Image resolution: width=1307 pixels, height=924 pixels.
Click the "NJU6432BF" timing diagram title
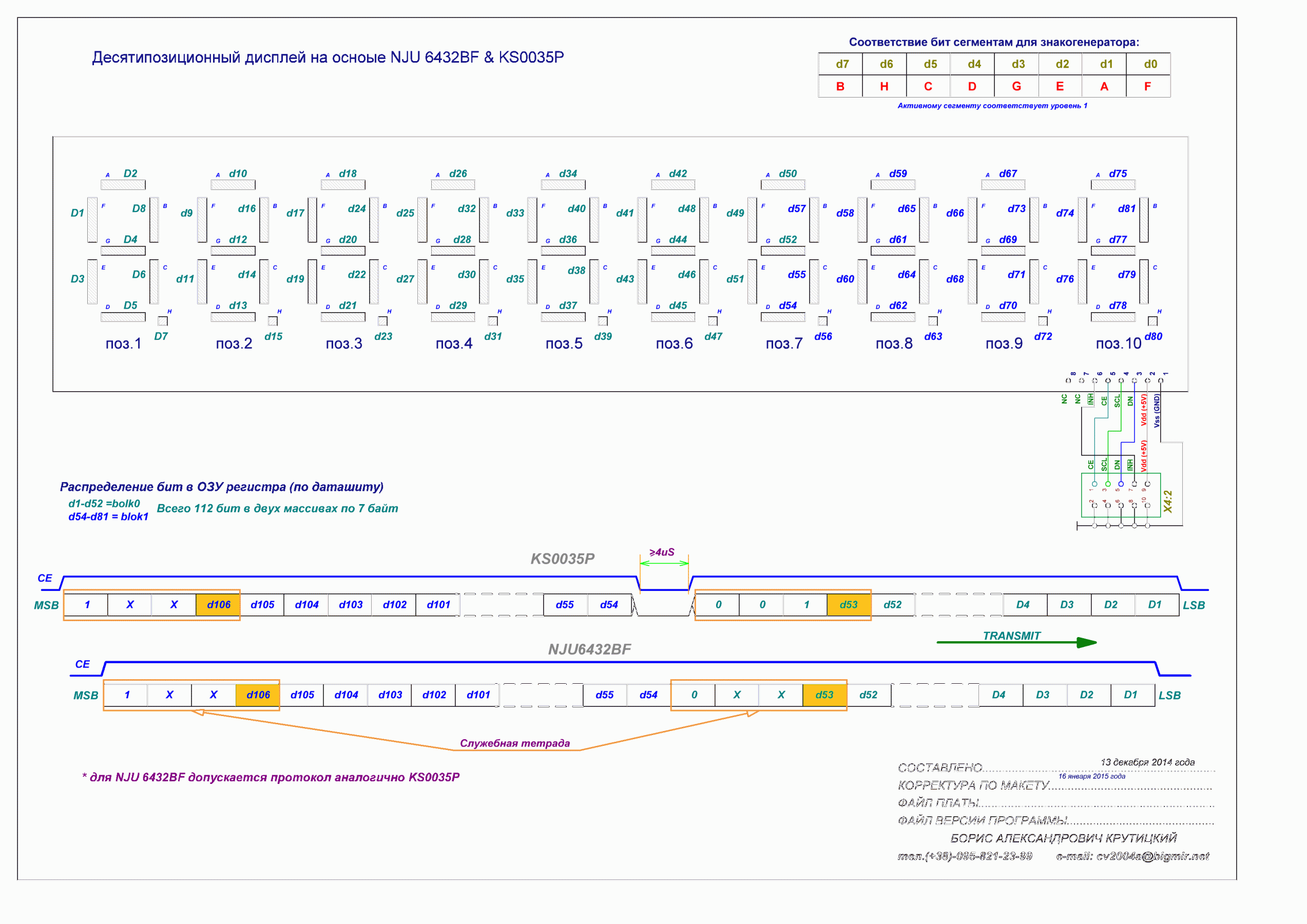pos(589,649)
